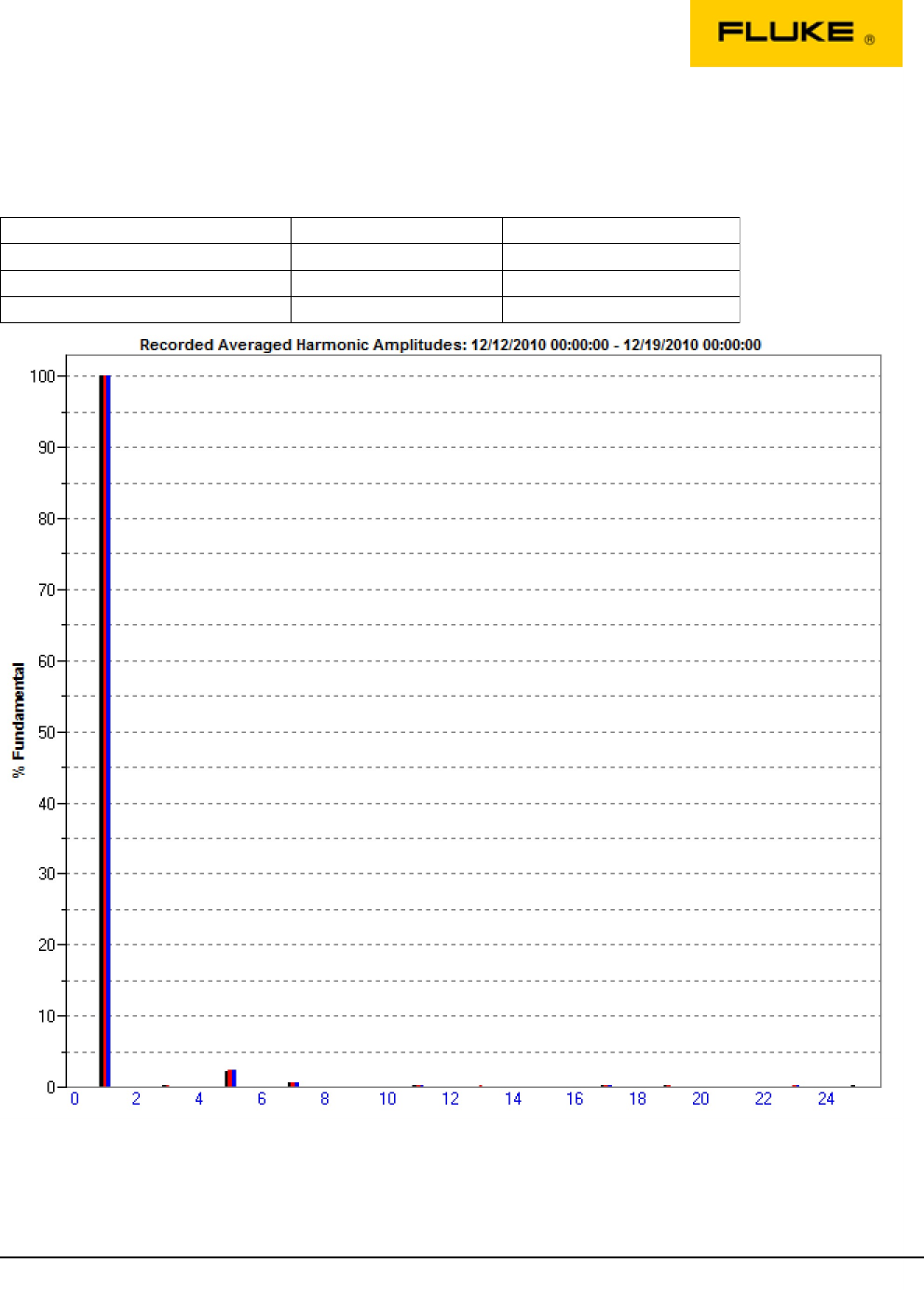Click y-axis tick label 100
924x1290 pixels.
[x=43, y=376]
